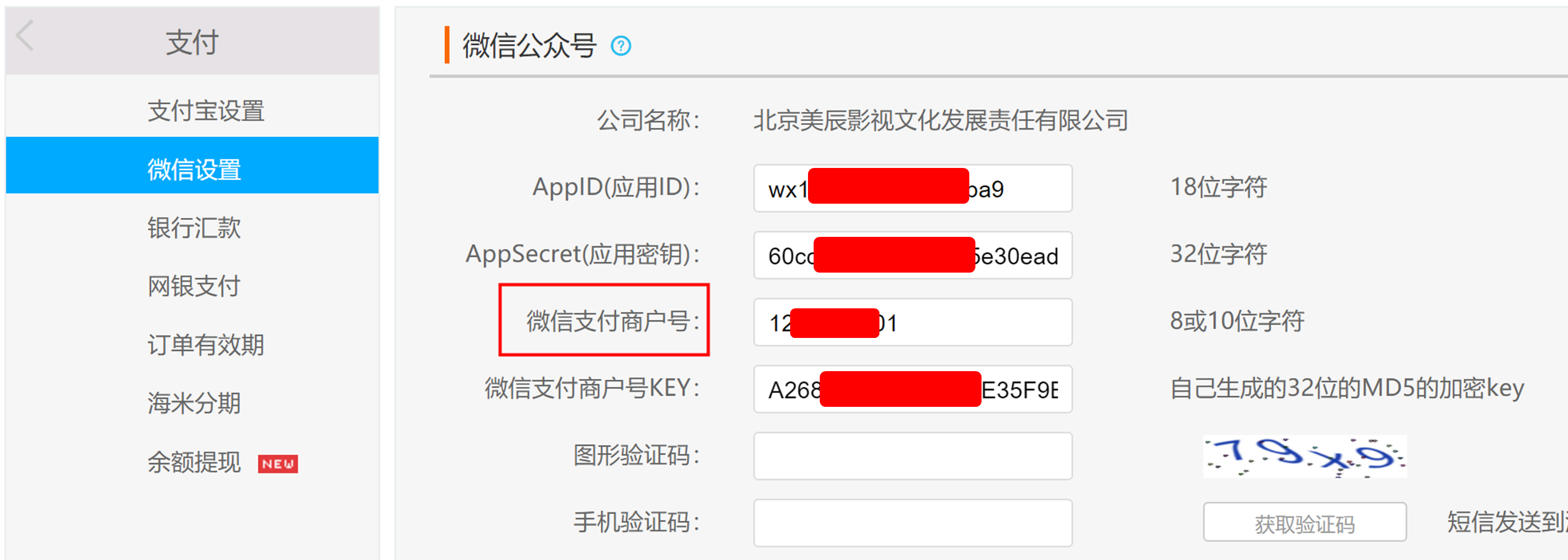Click the company name 北京美辰影视文化发展责任有限公司

click(941, 120)
